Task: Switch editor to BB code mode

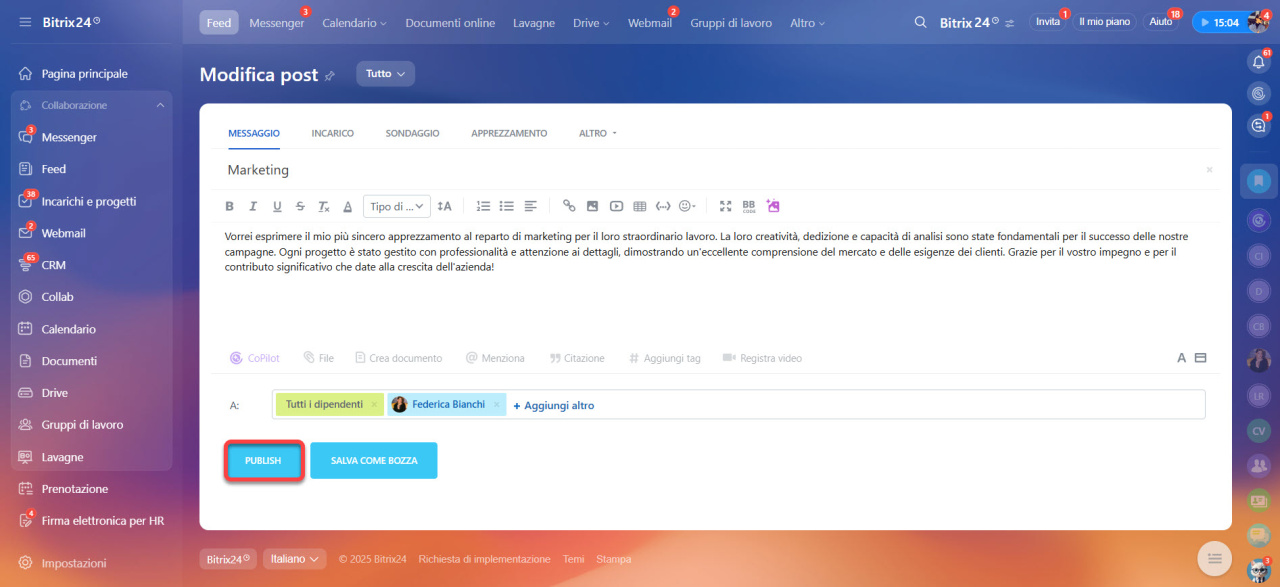Action: 749,206
